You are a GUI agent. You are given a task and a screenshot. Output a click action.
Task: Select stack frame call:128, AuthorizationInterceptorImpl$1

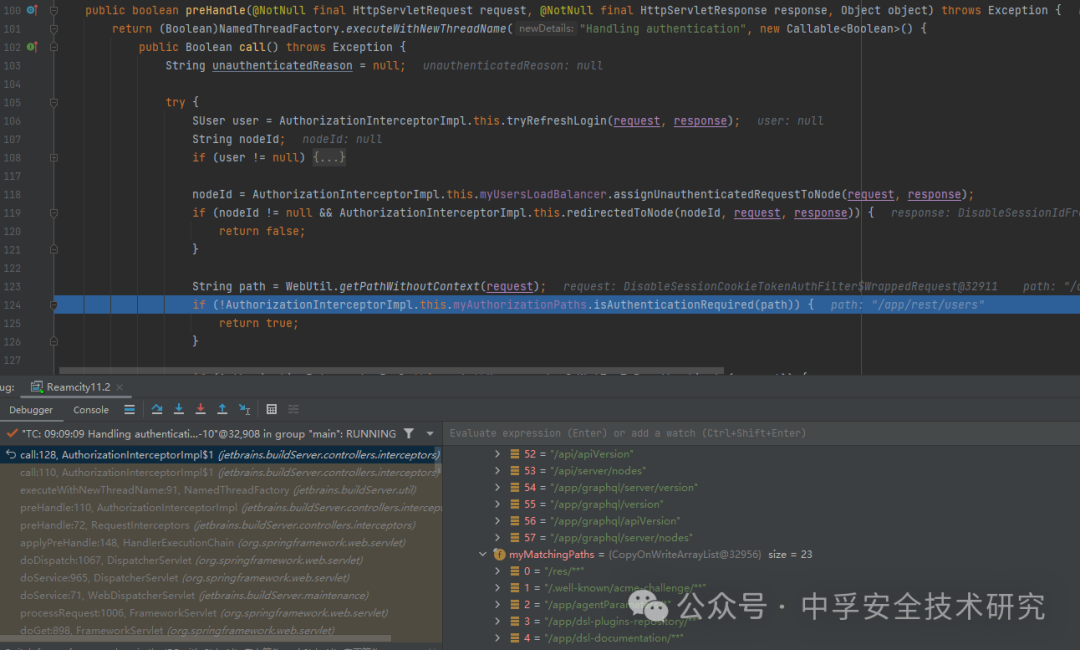220,454
